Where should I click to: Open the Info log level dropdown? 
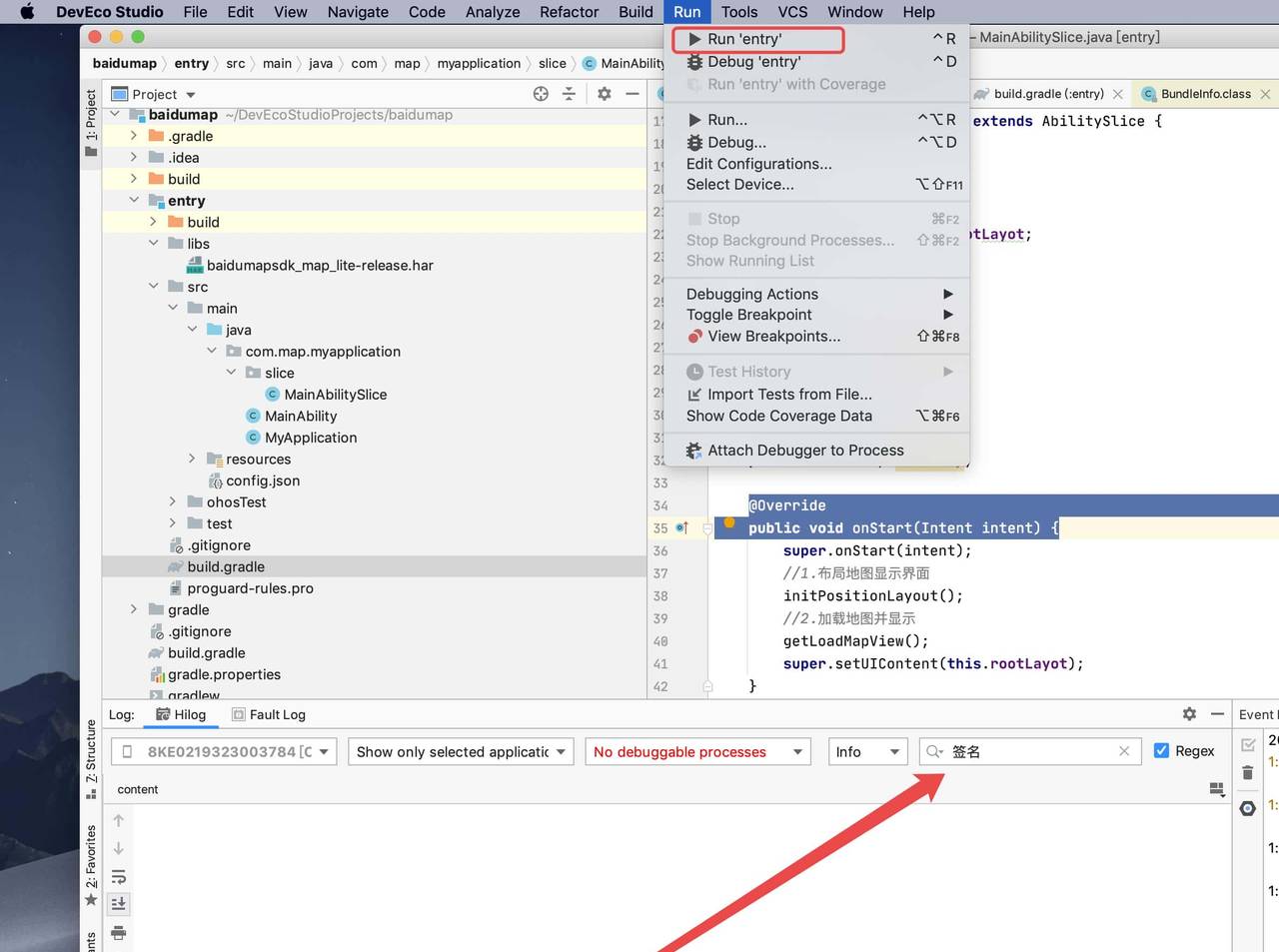[x=867, y=752]
